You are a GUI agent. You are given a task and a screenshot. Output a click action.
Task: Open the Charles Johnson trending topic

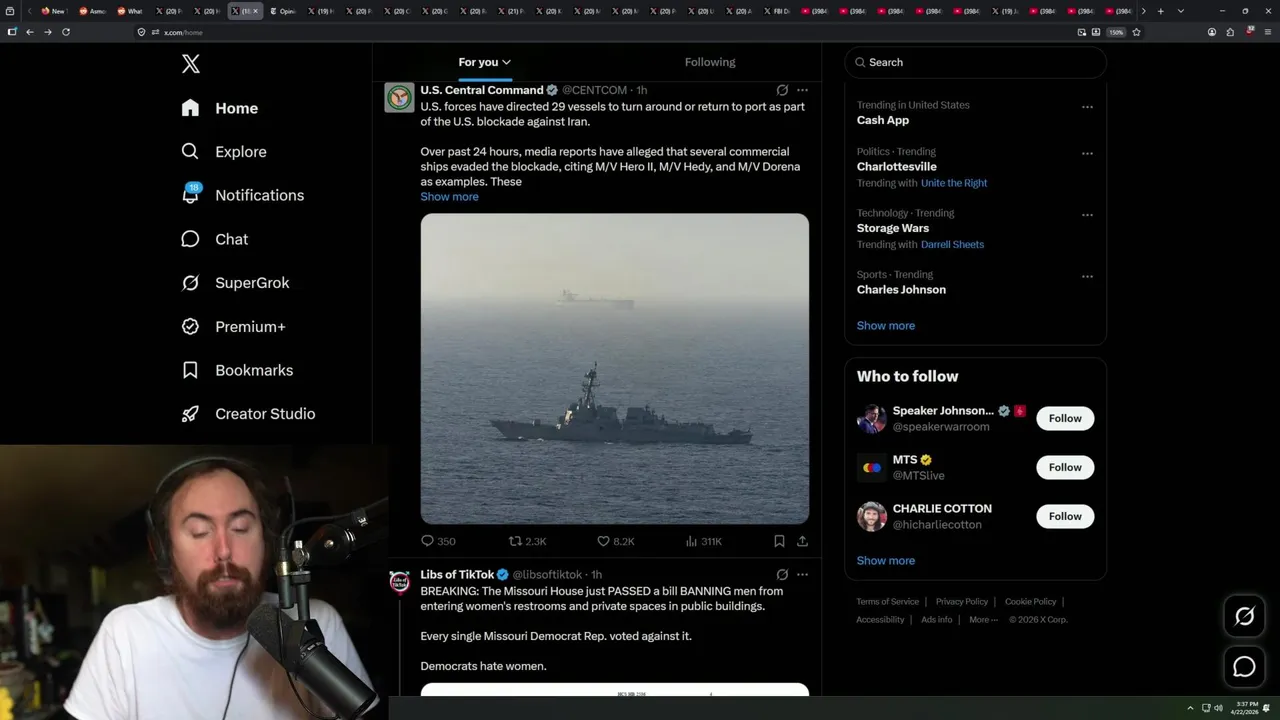pos(901,290)
